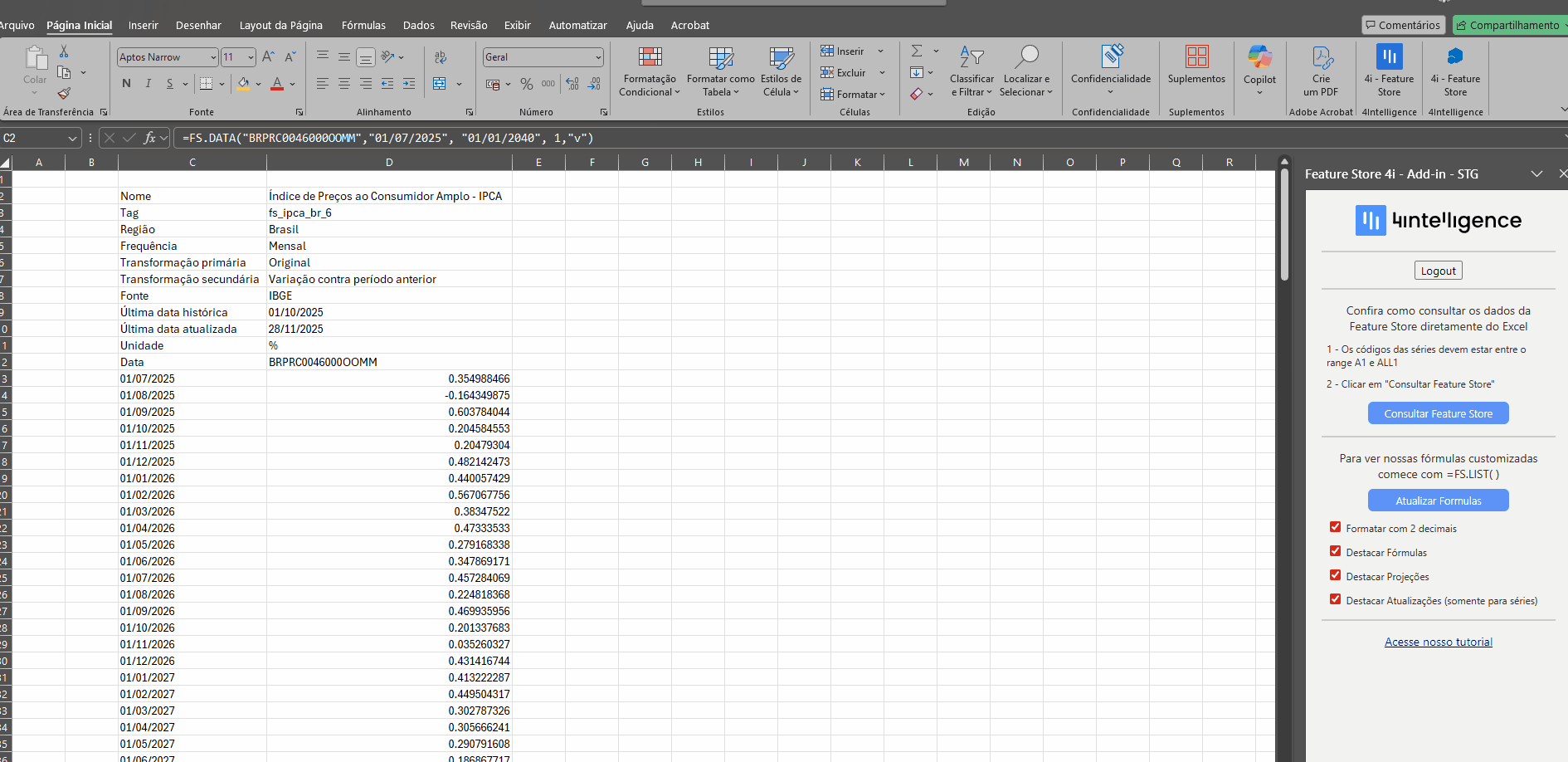Disable the Destacar Projeções checkbox

click(x=1335, y=575)
